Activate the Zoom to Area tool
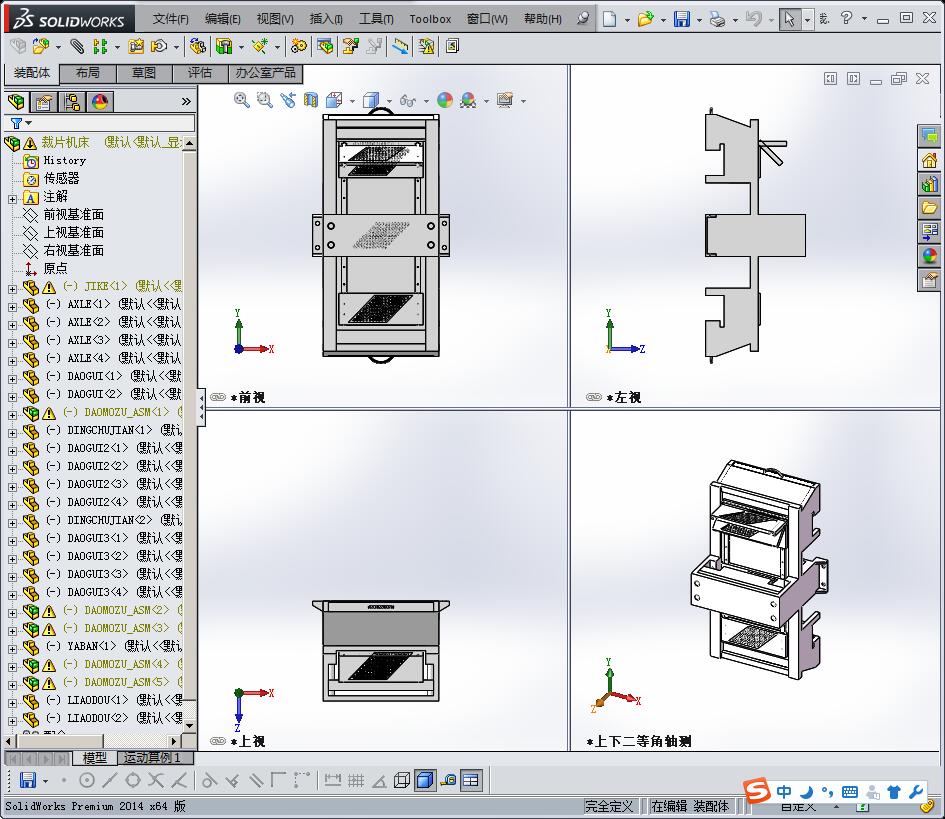 tap(263, 100)
